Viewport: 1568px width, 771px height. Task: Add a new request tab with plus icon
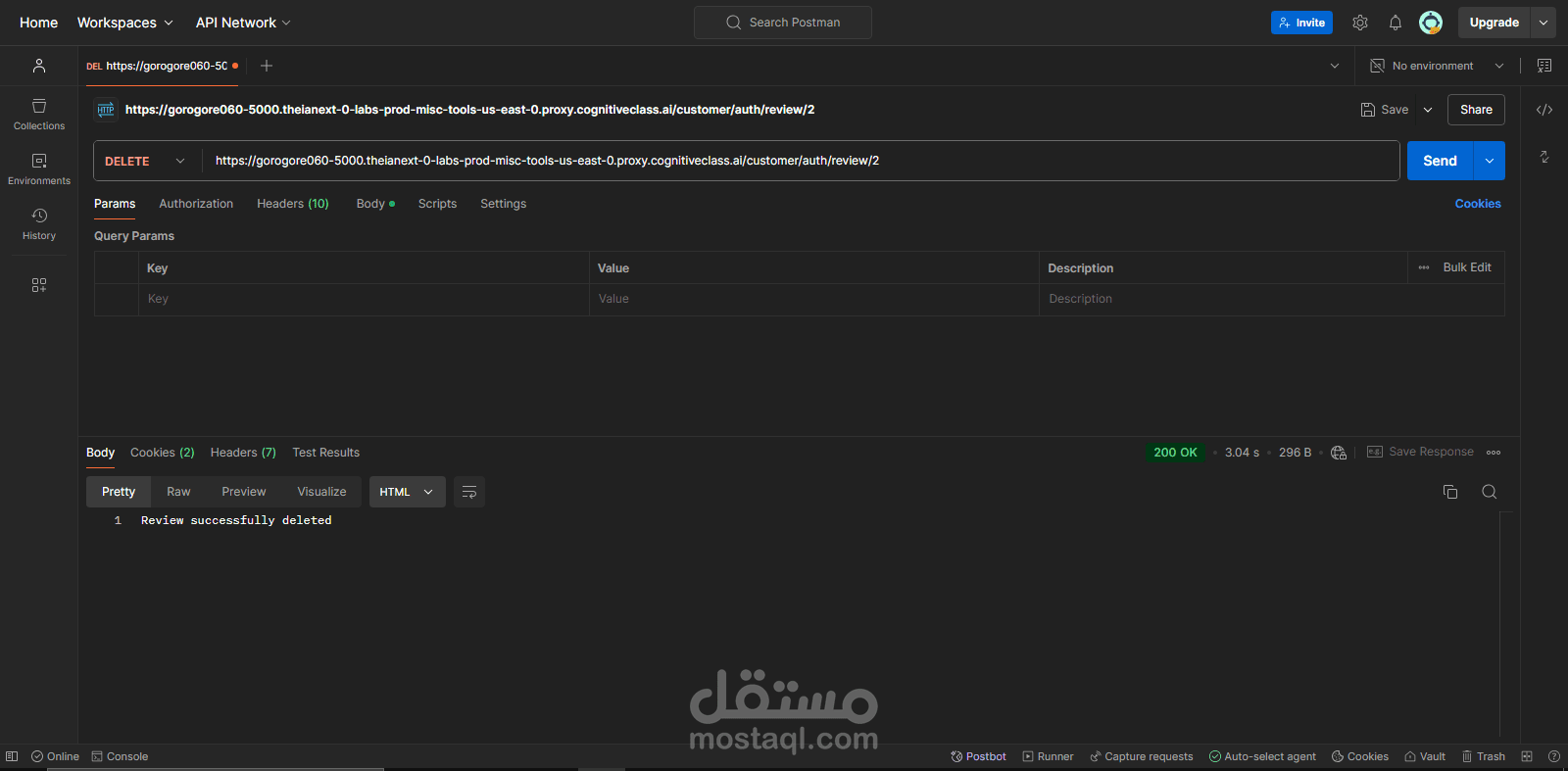pos(267,66)
